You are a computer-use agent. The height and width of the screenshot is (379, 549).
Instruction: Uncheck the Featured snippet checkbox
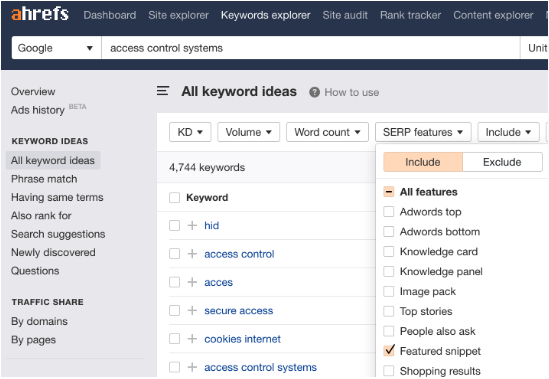pos(389,351)
